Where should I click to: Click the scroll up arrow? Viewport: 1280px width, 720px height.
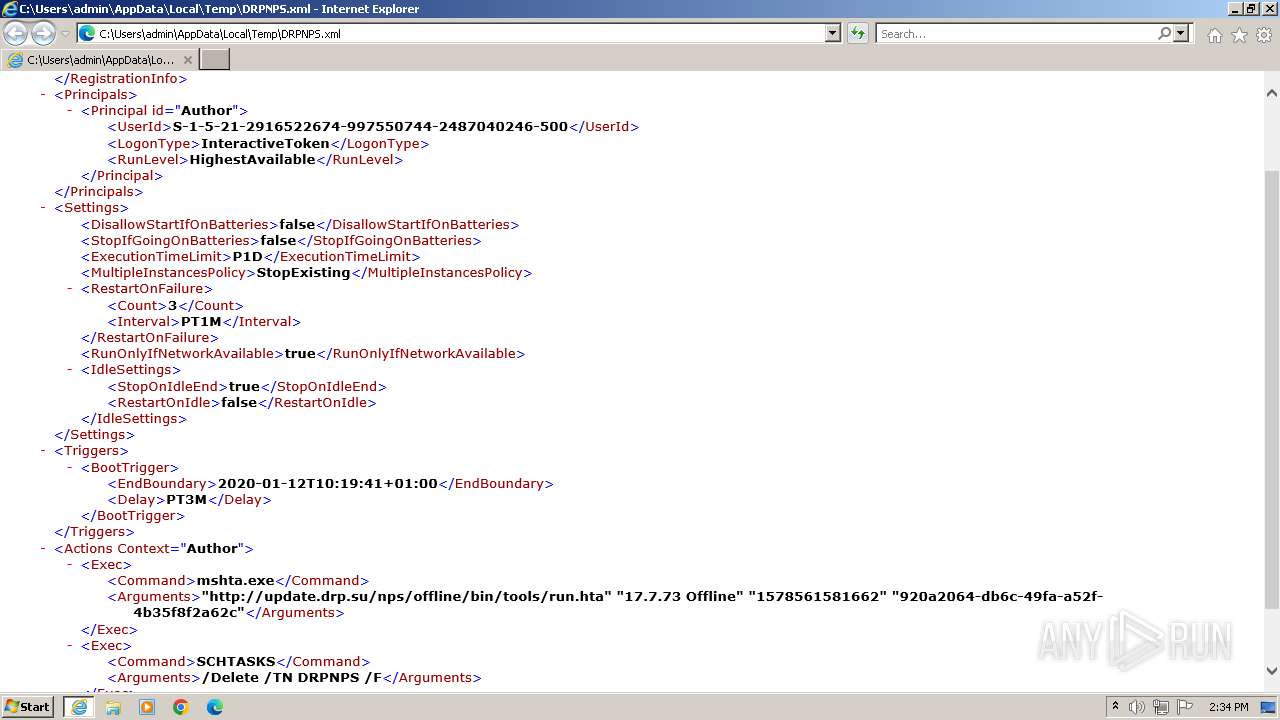1271,93
